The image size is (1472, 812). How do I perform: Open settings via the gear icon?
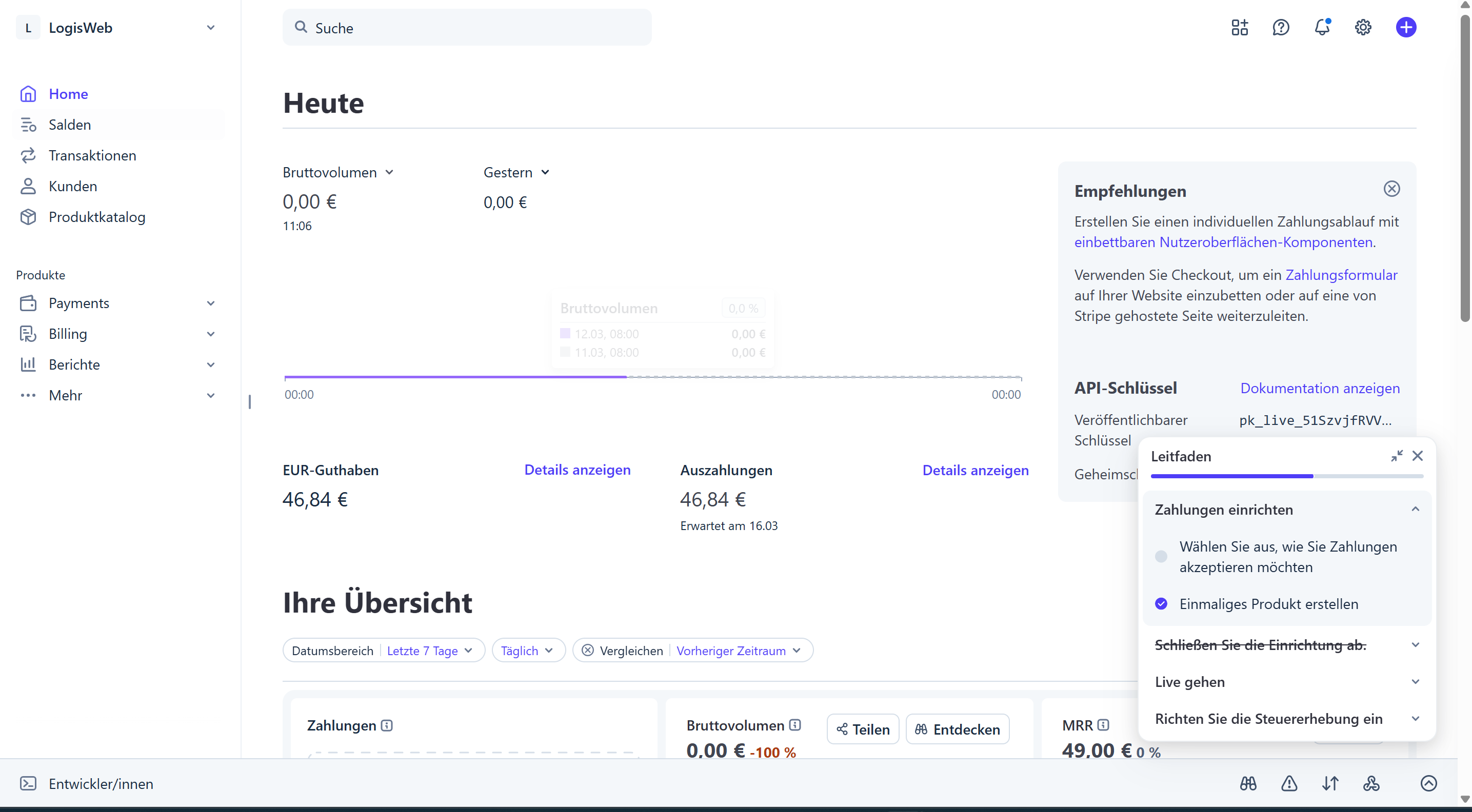1363,27
